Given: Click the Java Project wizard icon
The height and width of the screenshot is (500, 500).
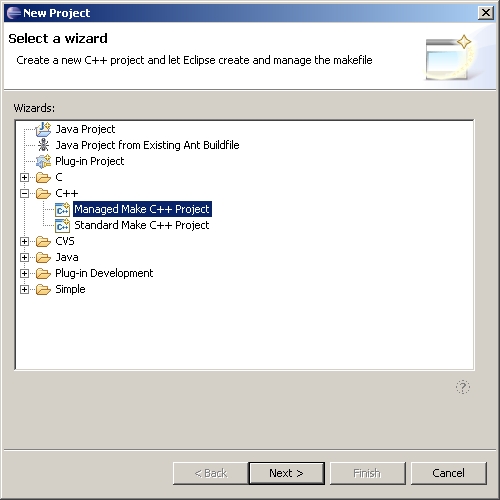Looking at the screenshot, I should click(43, 129).
